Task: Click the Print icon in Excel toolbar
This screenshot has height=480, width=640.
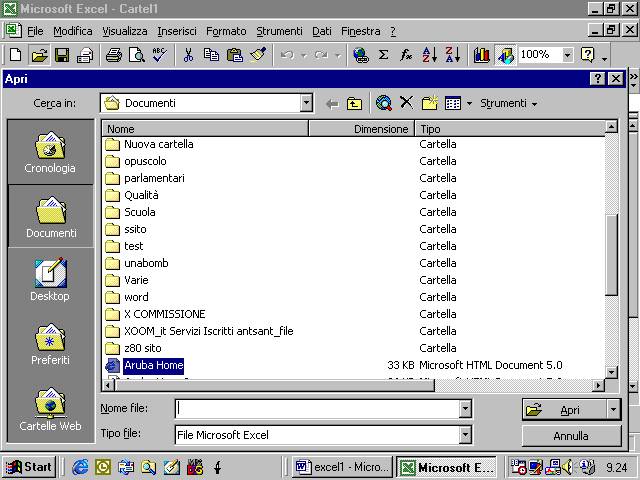Action: tap(113, 55)
